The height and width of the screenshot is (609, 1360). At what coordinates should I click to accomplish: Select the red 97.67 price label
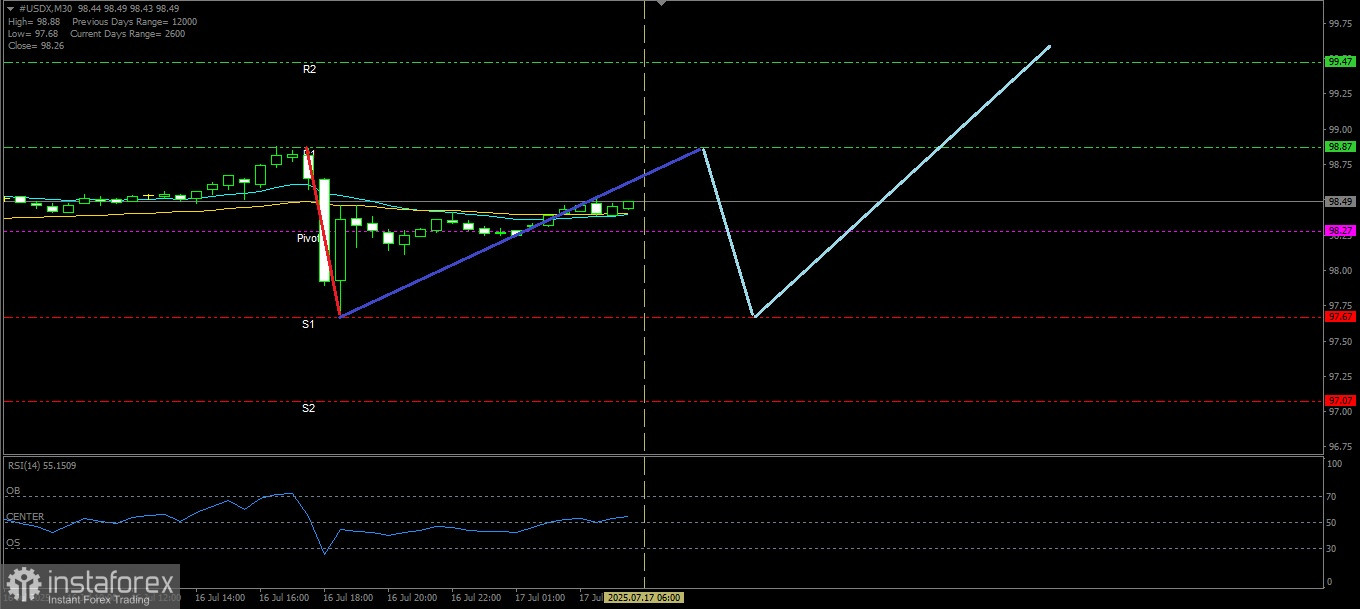tap(1340, 316)
